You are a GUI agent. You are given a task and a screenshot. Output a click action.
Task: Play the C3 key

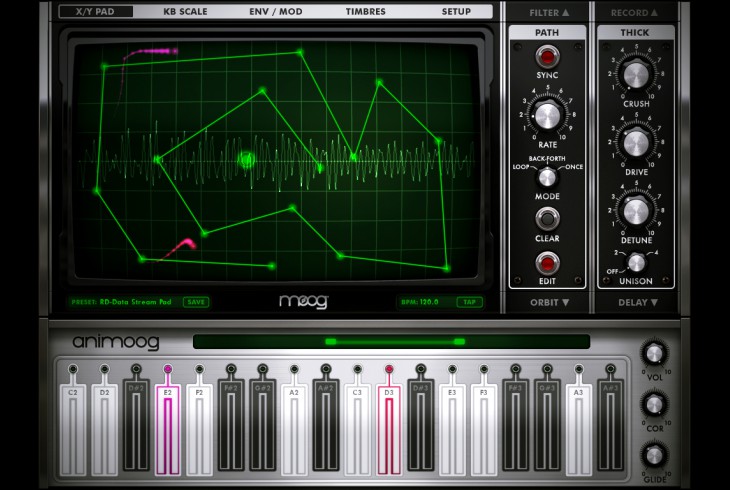(357, 429)
